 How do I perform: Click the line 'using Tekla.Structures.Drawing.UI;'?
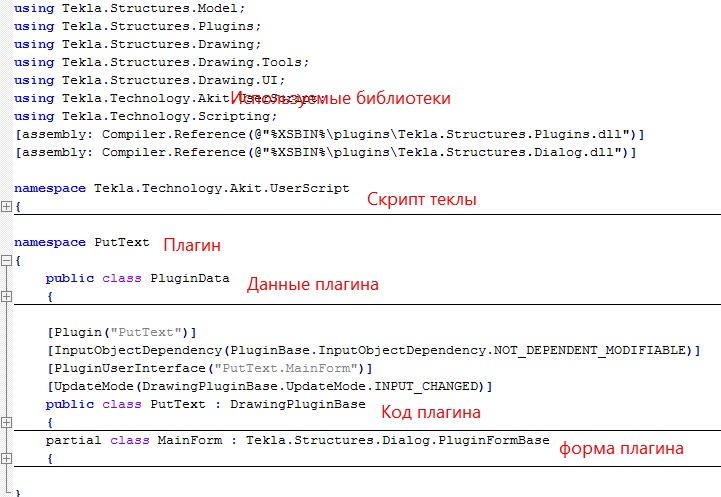coord(149,80)
